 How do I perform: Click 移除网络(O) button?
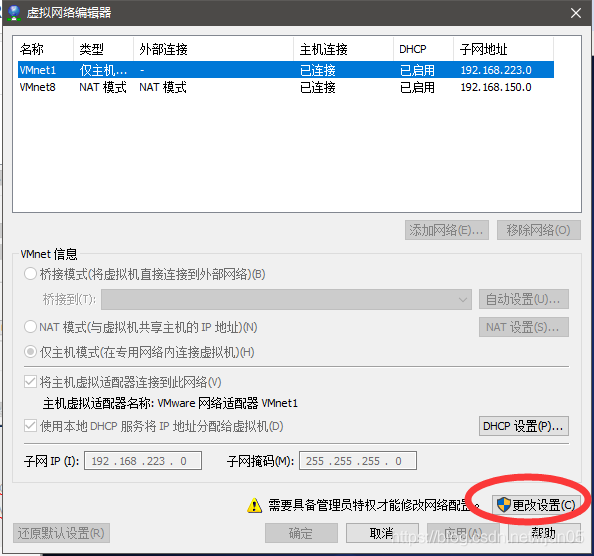pos(539,230)
